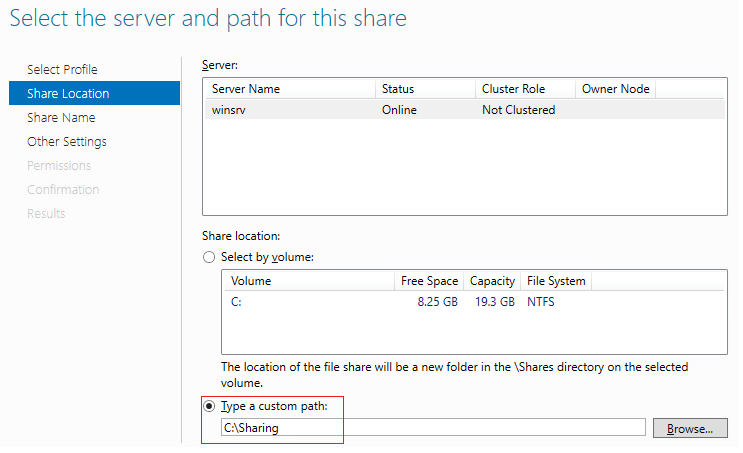Click the Owner Node column header
The height and width of the screenshot is (453, 743).
click(615, 89)
